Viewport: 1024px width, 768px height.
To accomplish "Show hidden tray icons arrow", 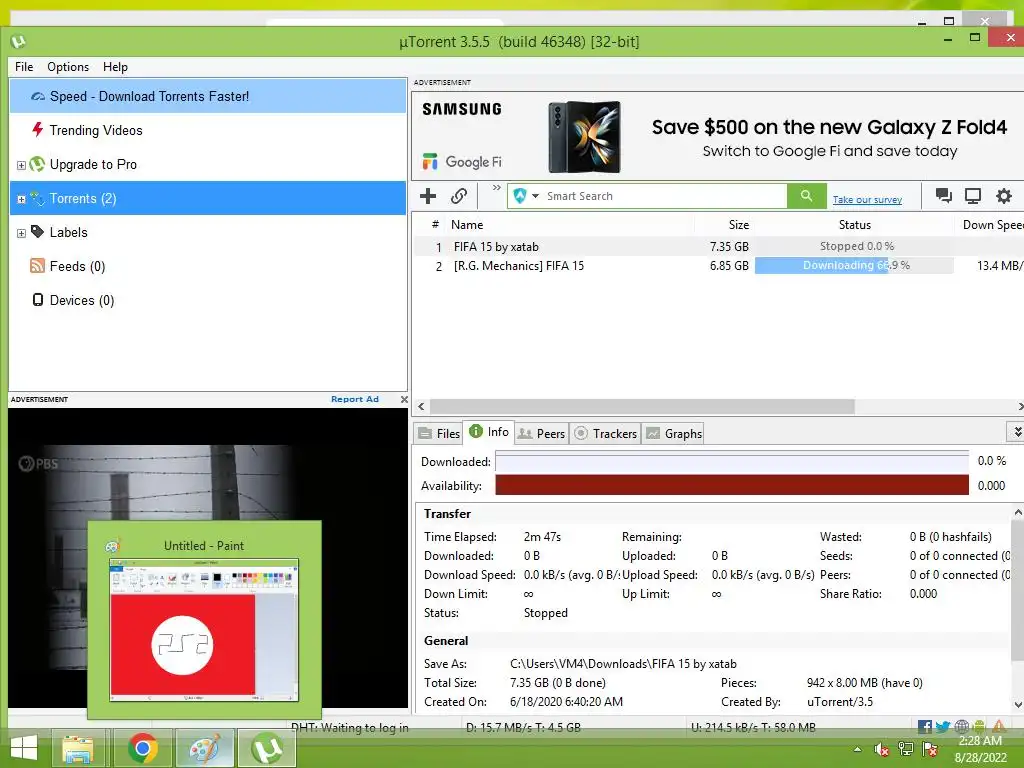I will tap(857, 750).
